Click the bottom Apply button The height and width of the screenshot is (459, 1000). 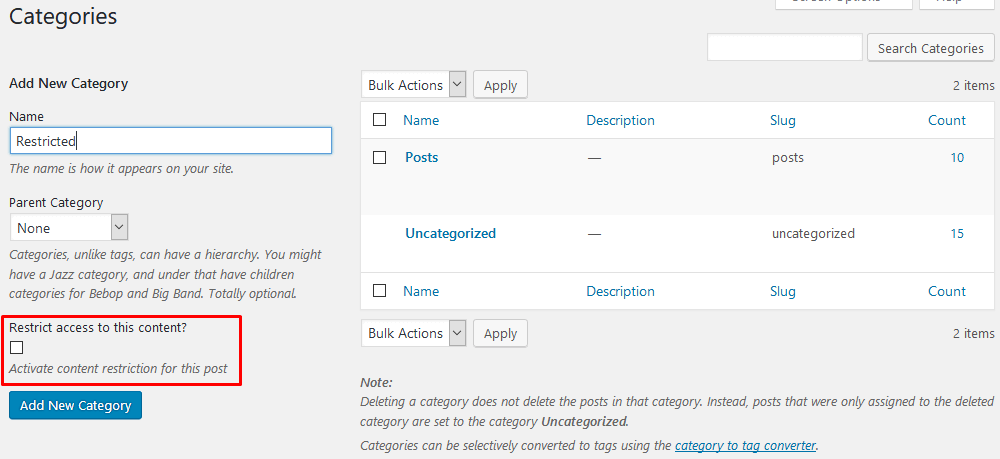tap(500, 333)
